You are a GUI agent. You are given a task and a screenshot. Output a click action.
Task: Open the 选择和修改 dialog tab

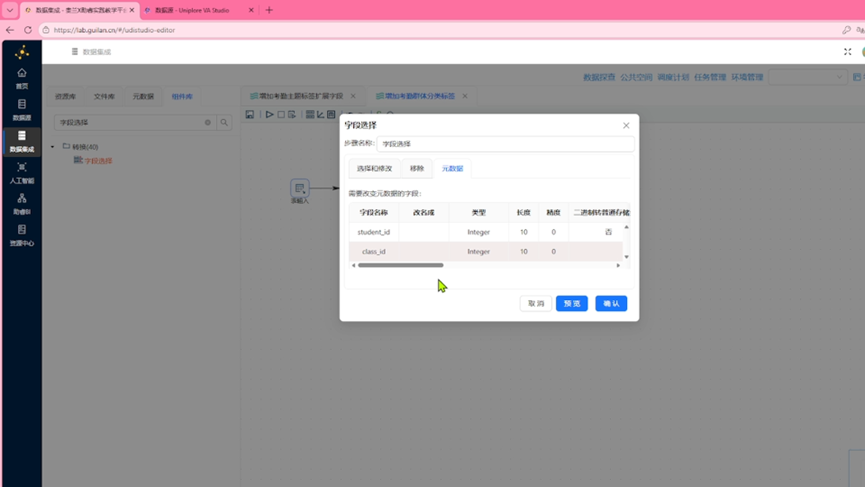coord(374,169)
